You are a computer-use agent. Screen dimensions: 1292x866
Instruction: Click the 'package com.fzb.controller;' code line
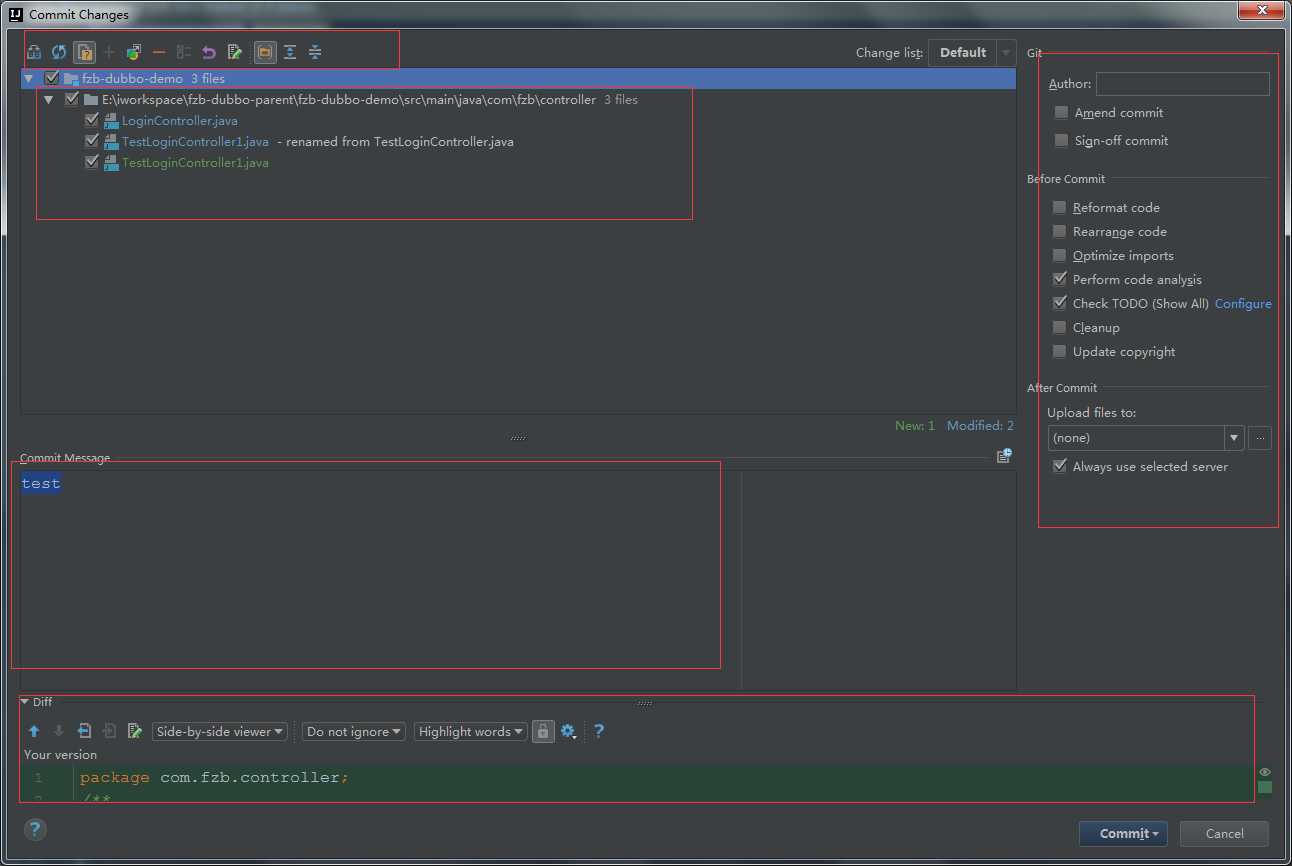[x=214, y=777]
